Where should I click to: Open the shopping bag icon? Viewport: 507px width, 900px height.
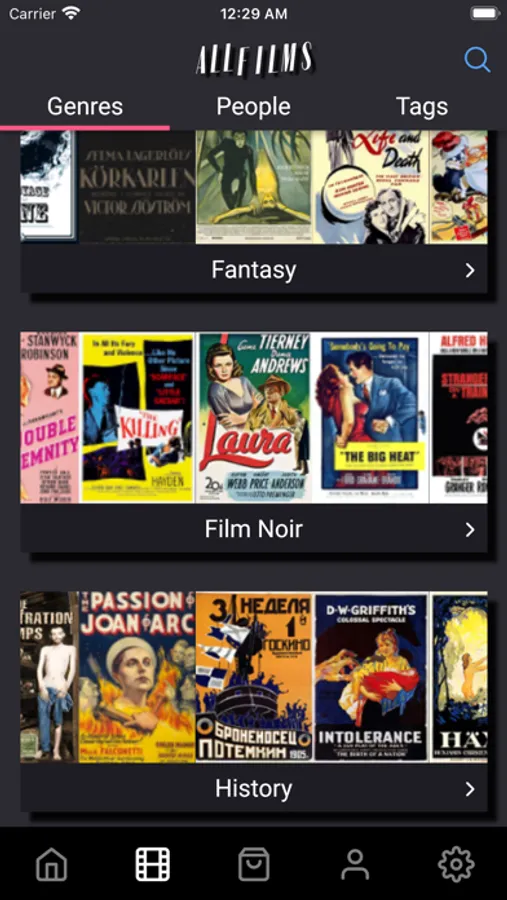pos(254,864)
